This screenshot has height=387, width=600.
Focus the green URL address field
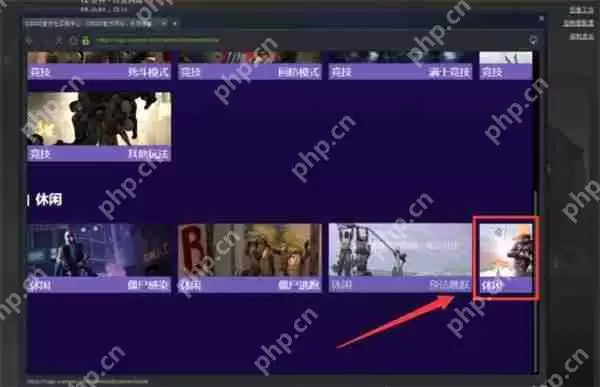(157, 40)
